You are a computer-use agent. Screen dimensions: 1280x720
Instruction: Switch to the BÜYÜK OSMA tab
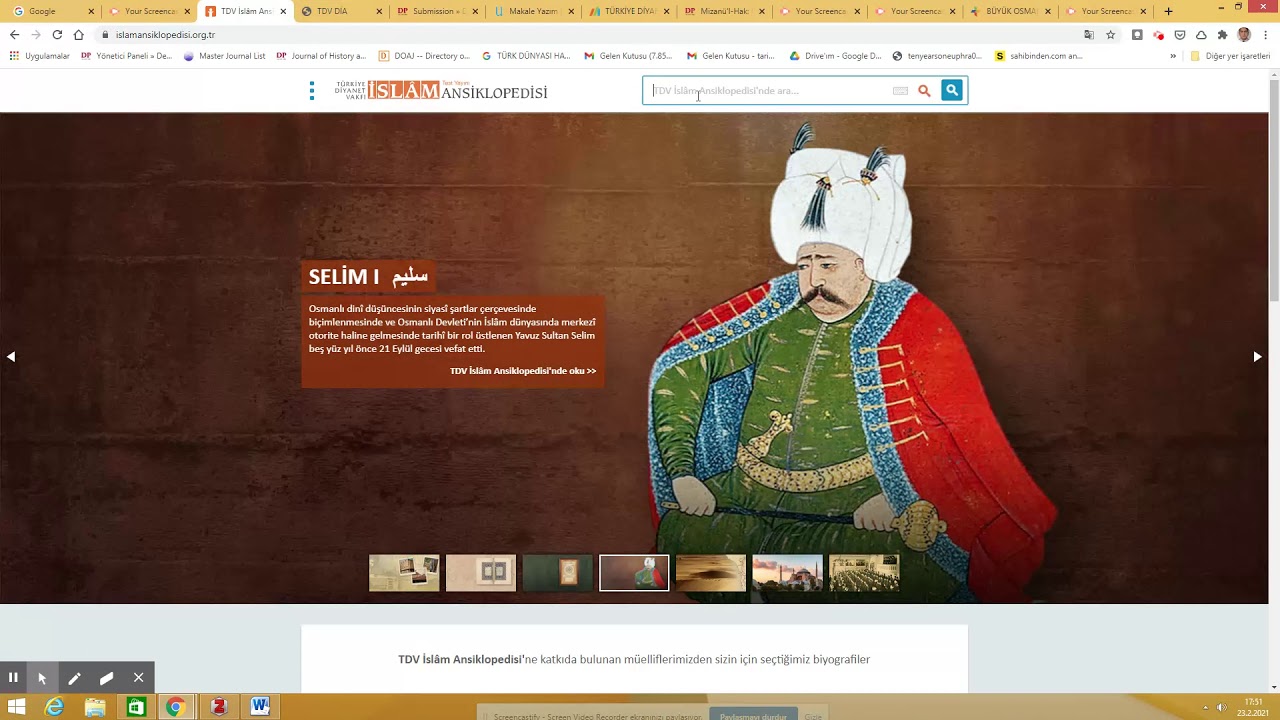coord(1012,12)
